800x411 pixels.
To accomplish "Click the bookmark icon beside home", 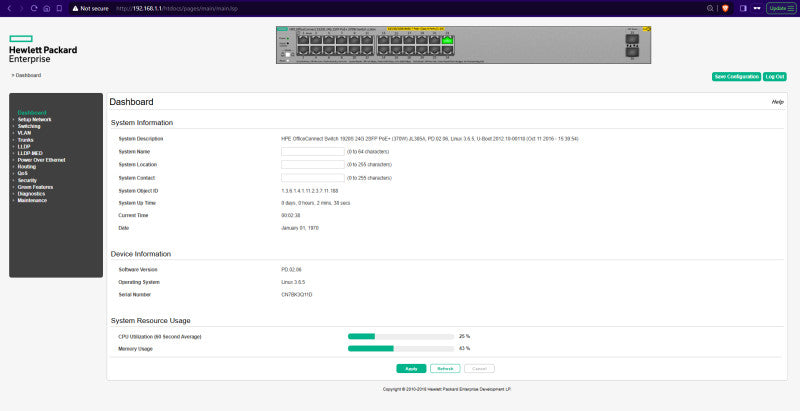I will tap(59, 8).
